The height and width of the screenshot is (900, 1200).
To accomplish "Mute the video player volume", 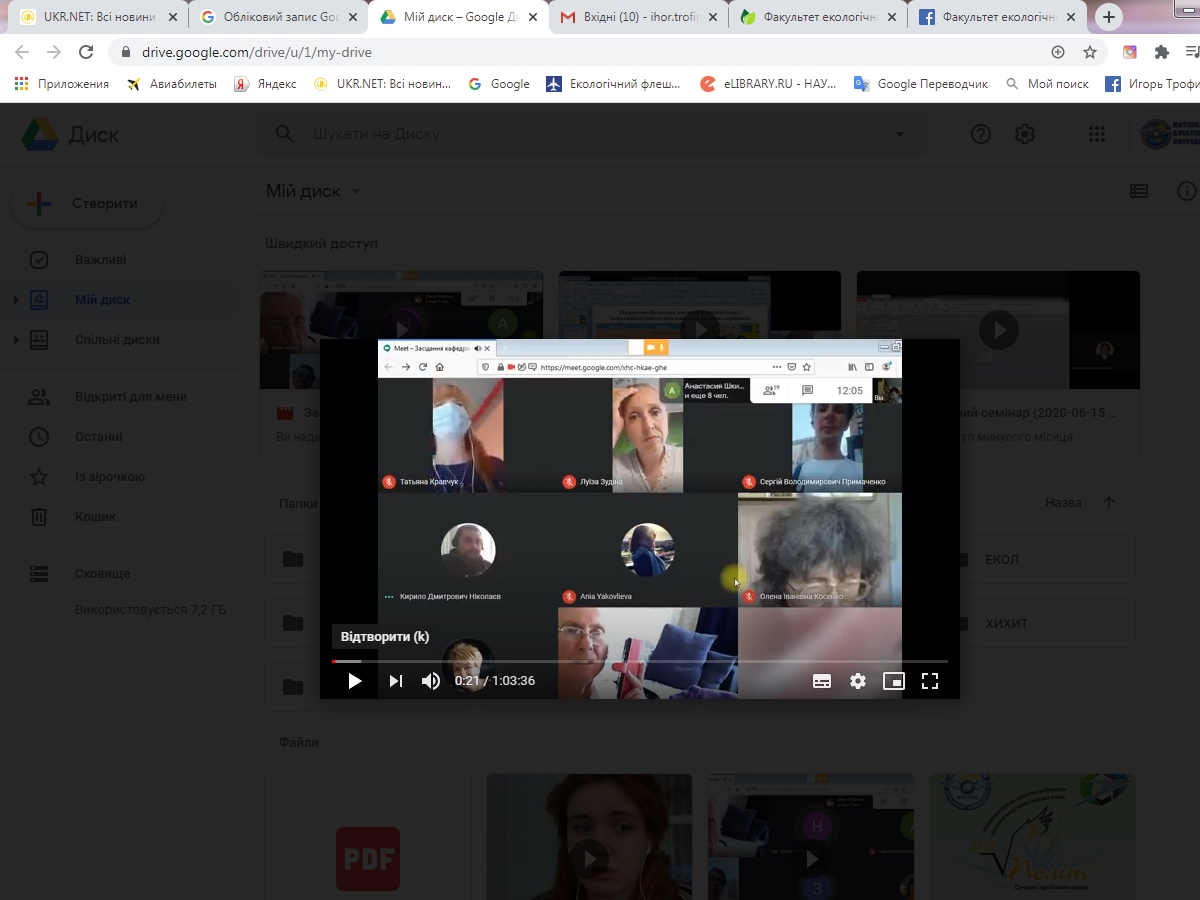I will pos(431,681).
